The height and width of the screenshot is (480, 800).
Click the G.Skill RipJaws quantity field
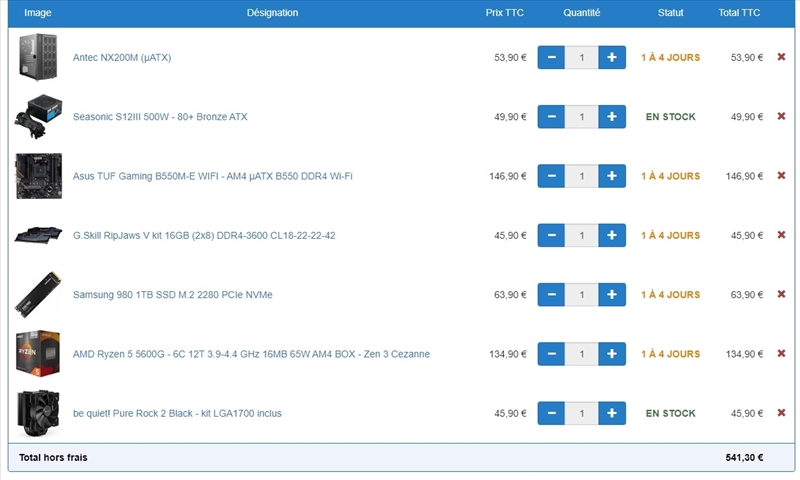point(582,235)
